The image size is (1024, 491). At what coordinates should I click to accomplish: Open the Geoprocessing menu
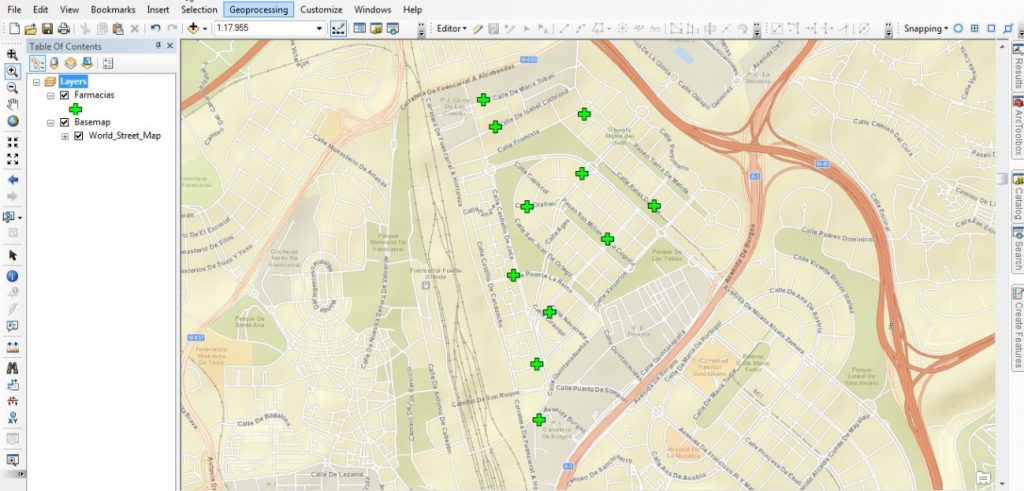[x=257, y=9]
